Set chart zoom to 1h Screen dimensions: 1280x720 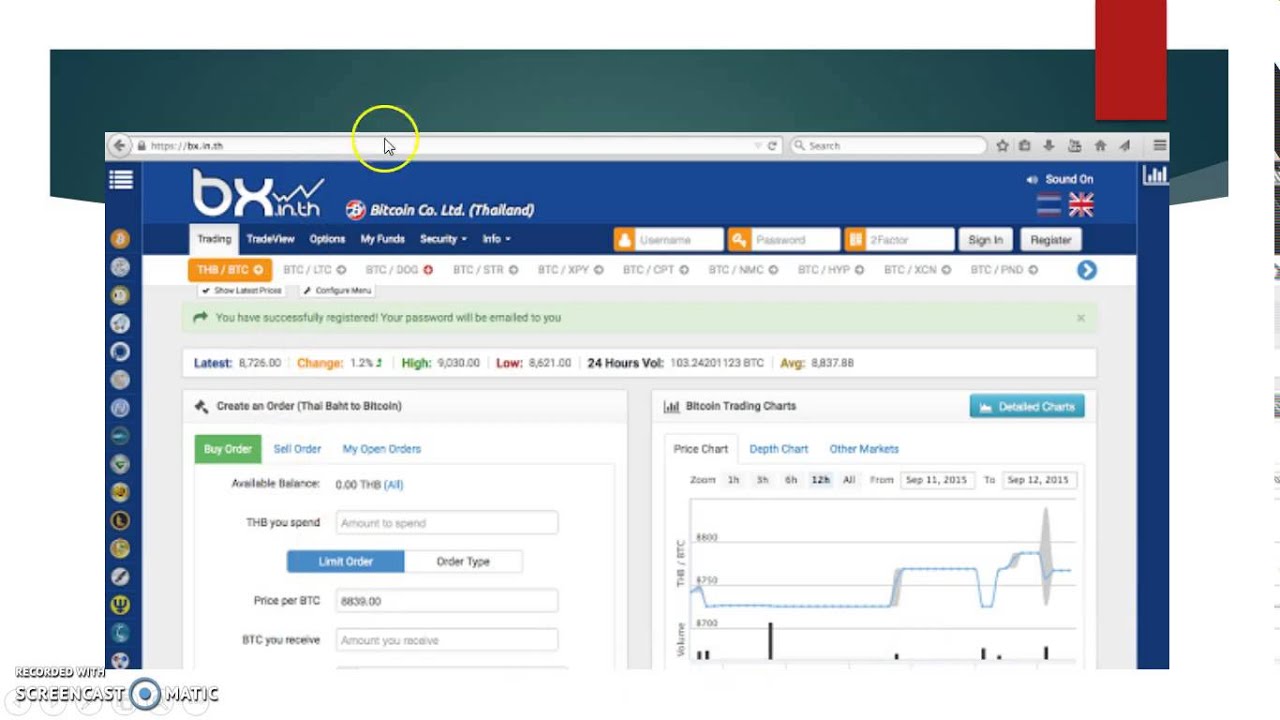coord(733,480)
